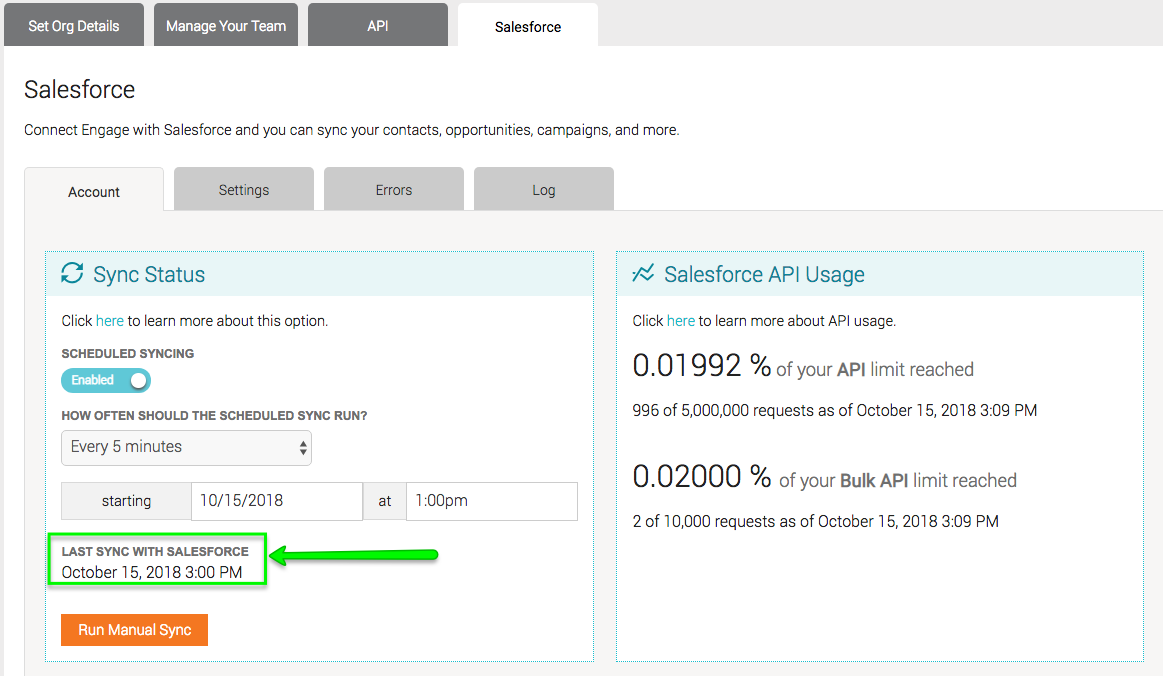
Task: Open the Every 5 minutes dropdown
Action: [x=186, y=447]
